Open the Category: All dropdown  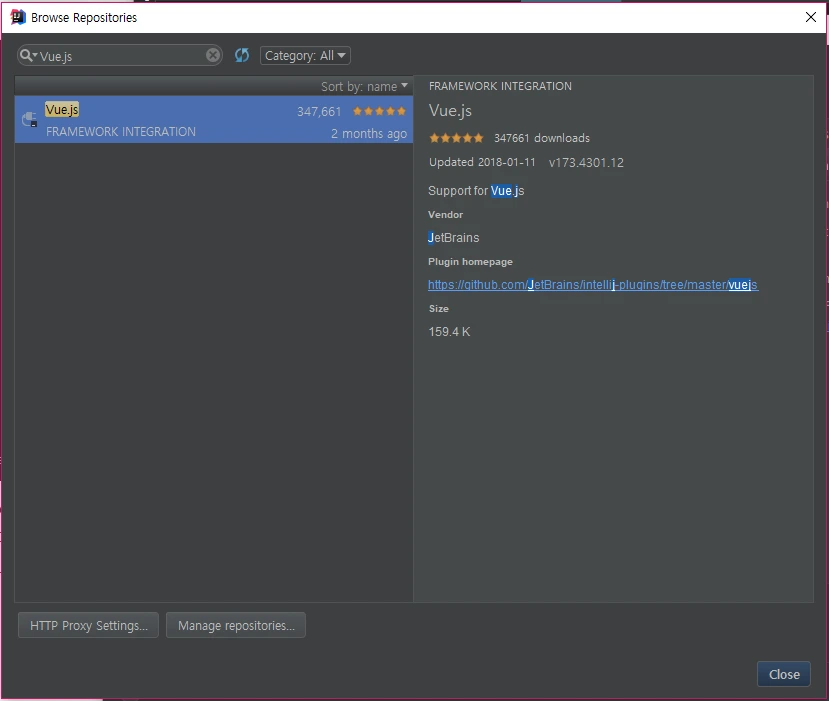[x=305, y=56]
